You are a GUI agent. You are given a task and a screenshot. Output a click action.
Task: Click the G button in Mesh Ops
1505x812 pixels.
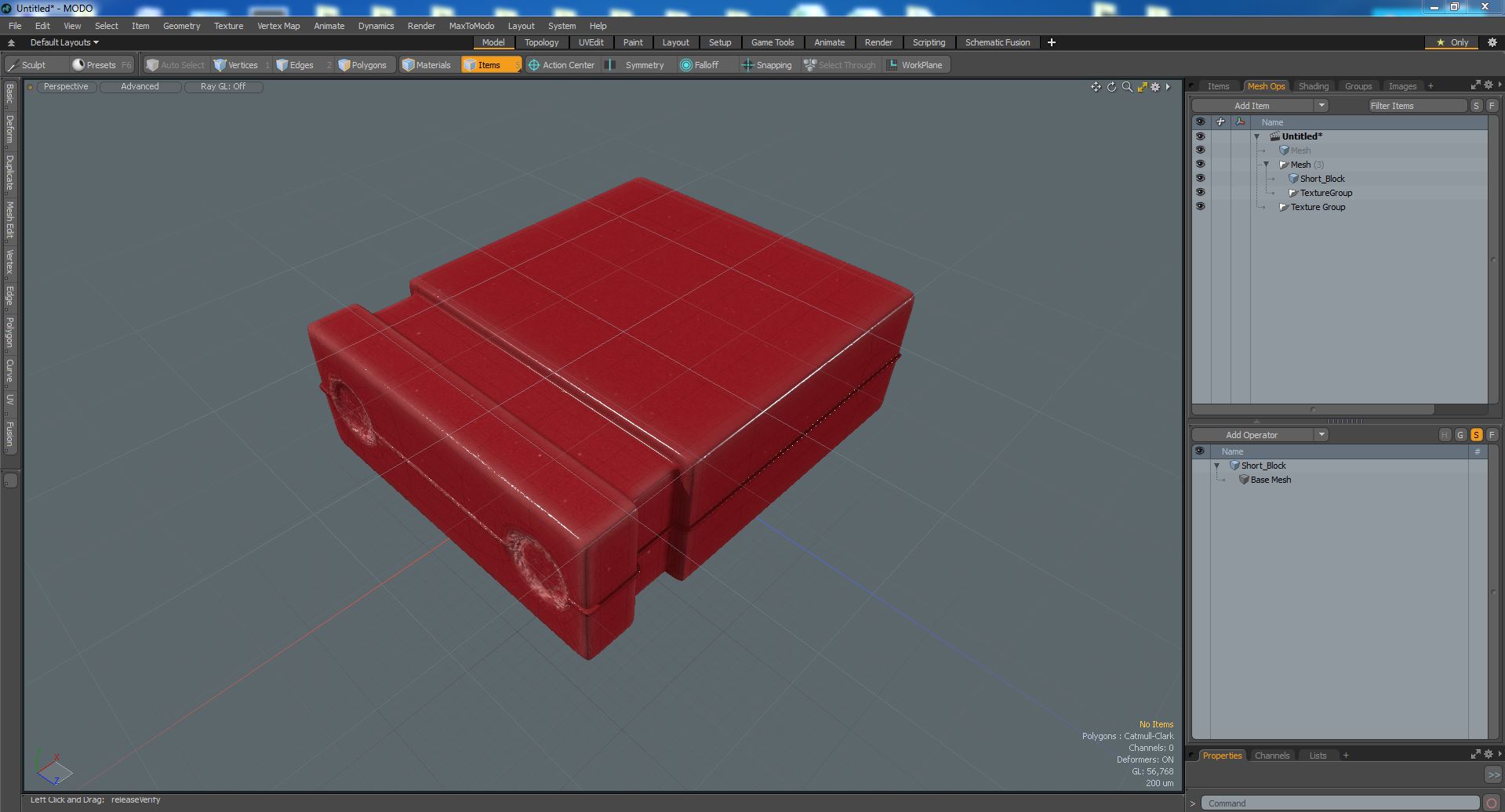coord(1460,435)
